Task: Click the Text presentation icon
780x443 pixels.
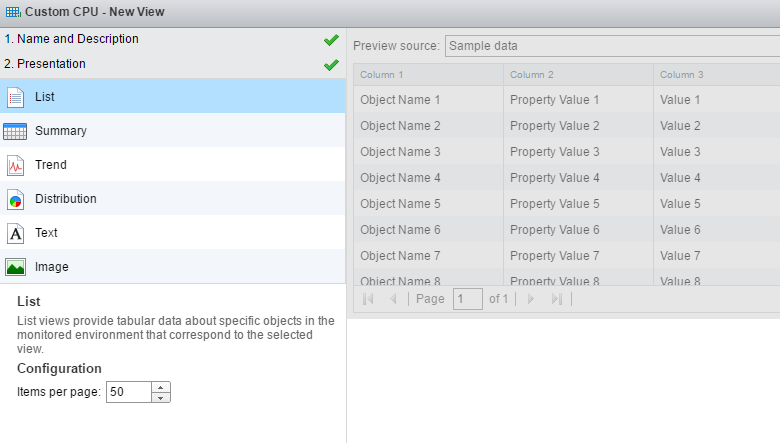Action: pos(15,233)
